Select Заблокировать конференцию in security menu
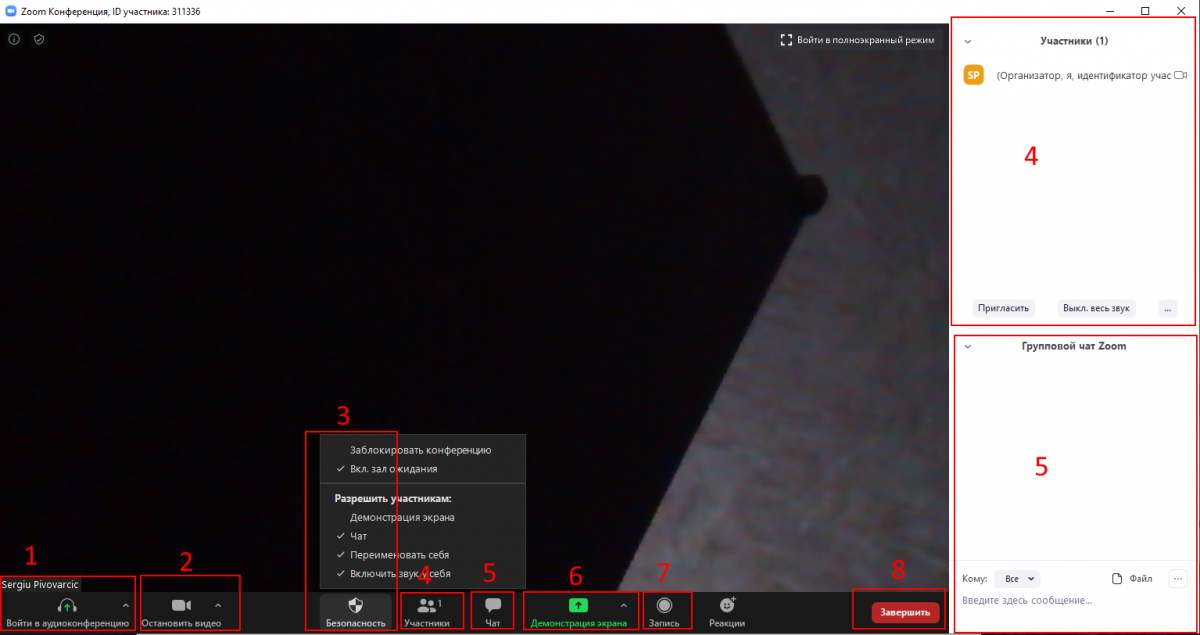 coord(420,450)
